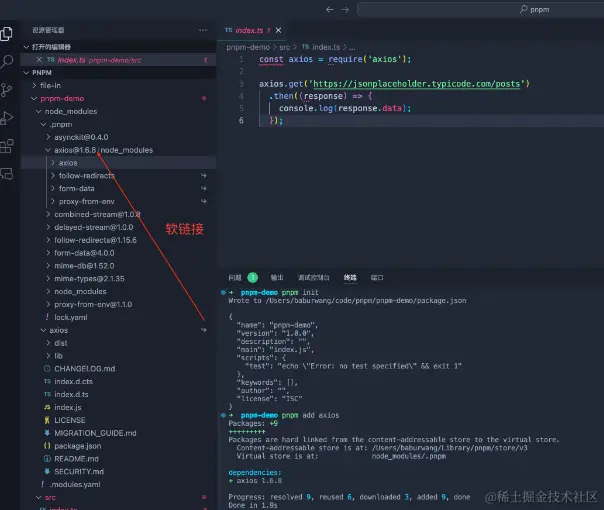Expand the follow-redirects@1.15.6 folder
The image size is (604, 510).
coord(118,240)
